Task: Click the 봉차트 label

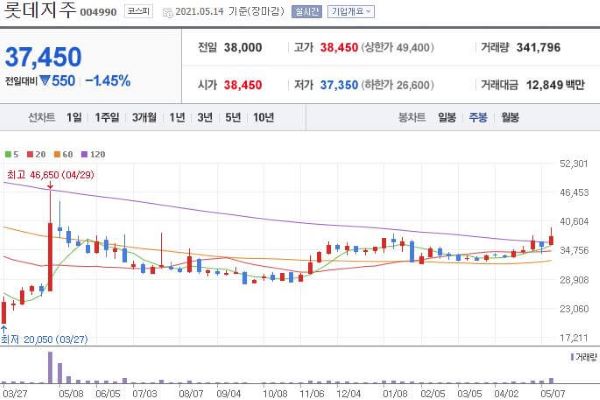Action: [x=412, y=118]
